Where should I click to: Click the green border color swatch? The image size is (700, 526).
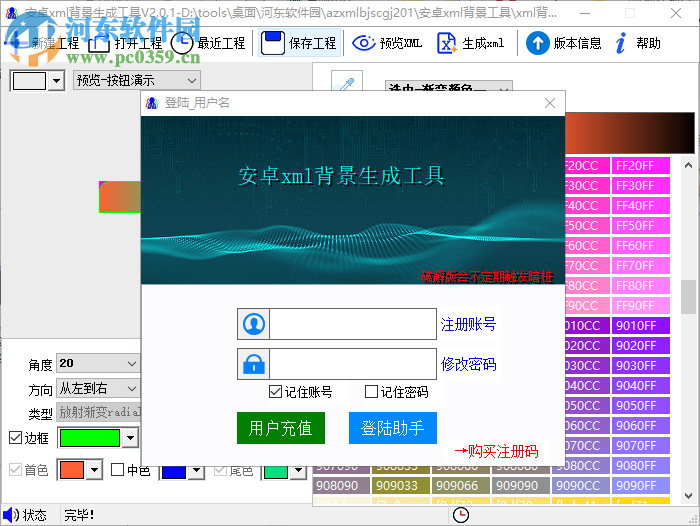[90, 438]
